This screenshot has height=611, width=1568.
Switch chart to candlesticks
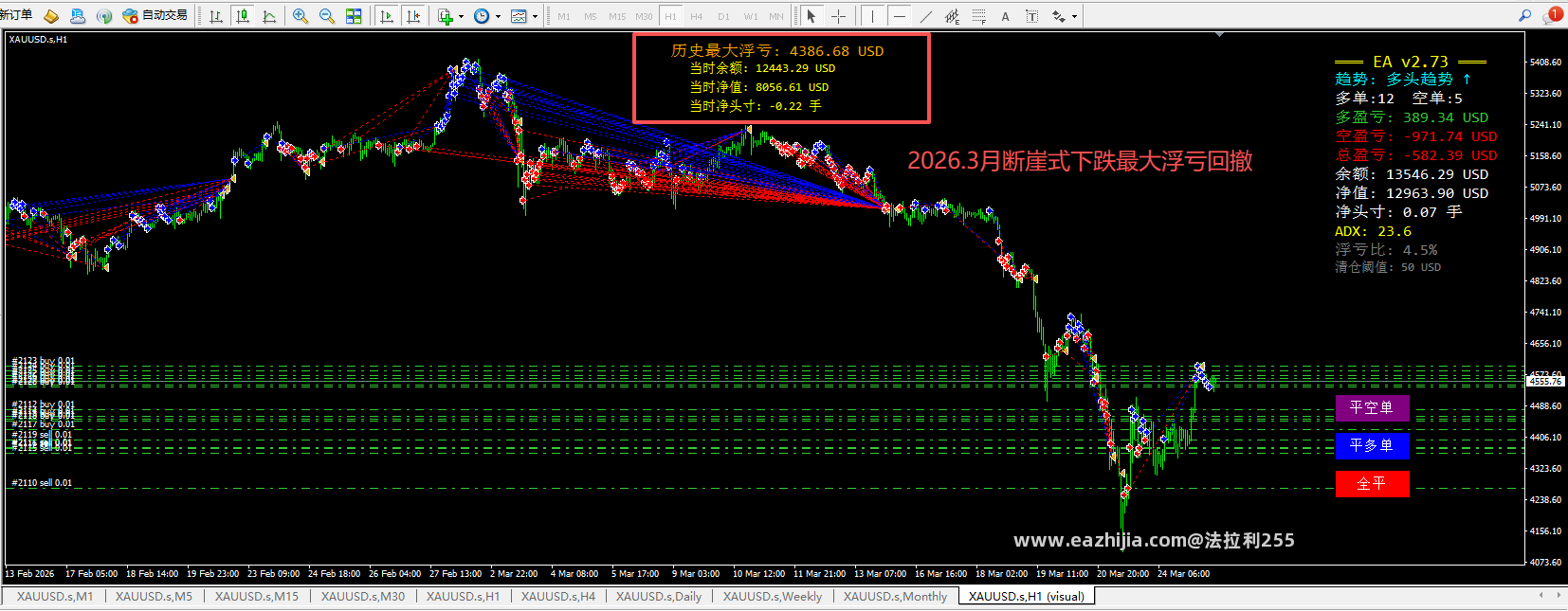[243, 16]
